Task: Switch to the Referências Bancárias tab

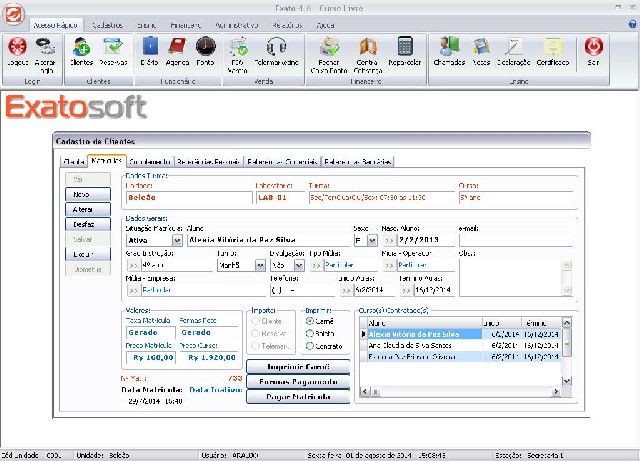Action: (x=358, y=162)
